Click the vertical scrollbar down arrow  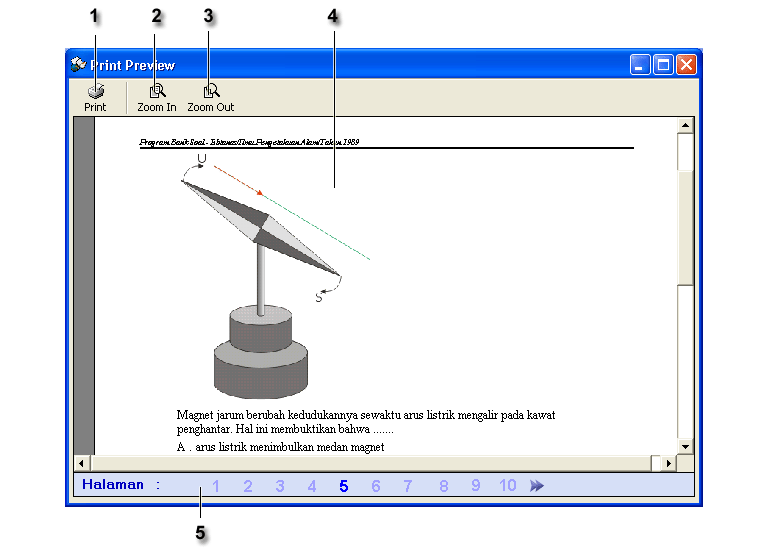pos(685,446)
